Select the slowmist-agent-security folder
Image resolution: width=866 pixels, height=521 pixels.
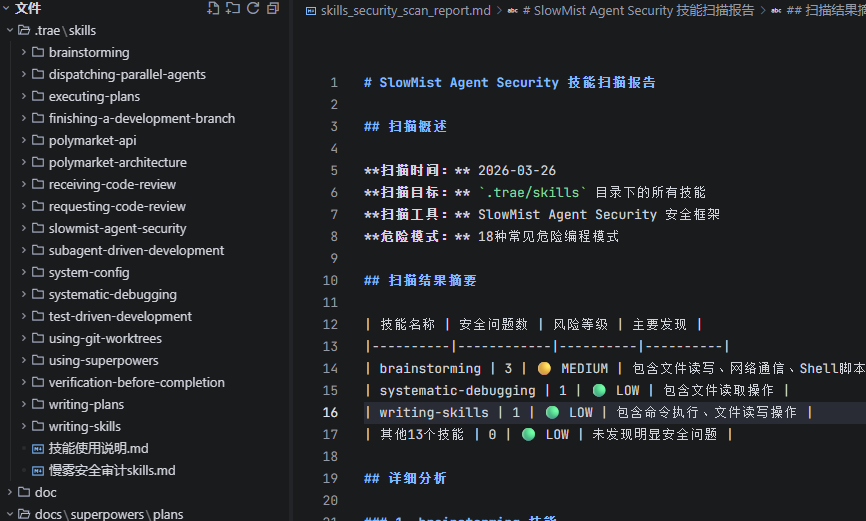[117, 228]
